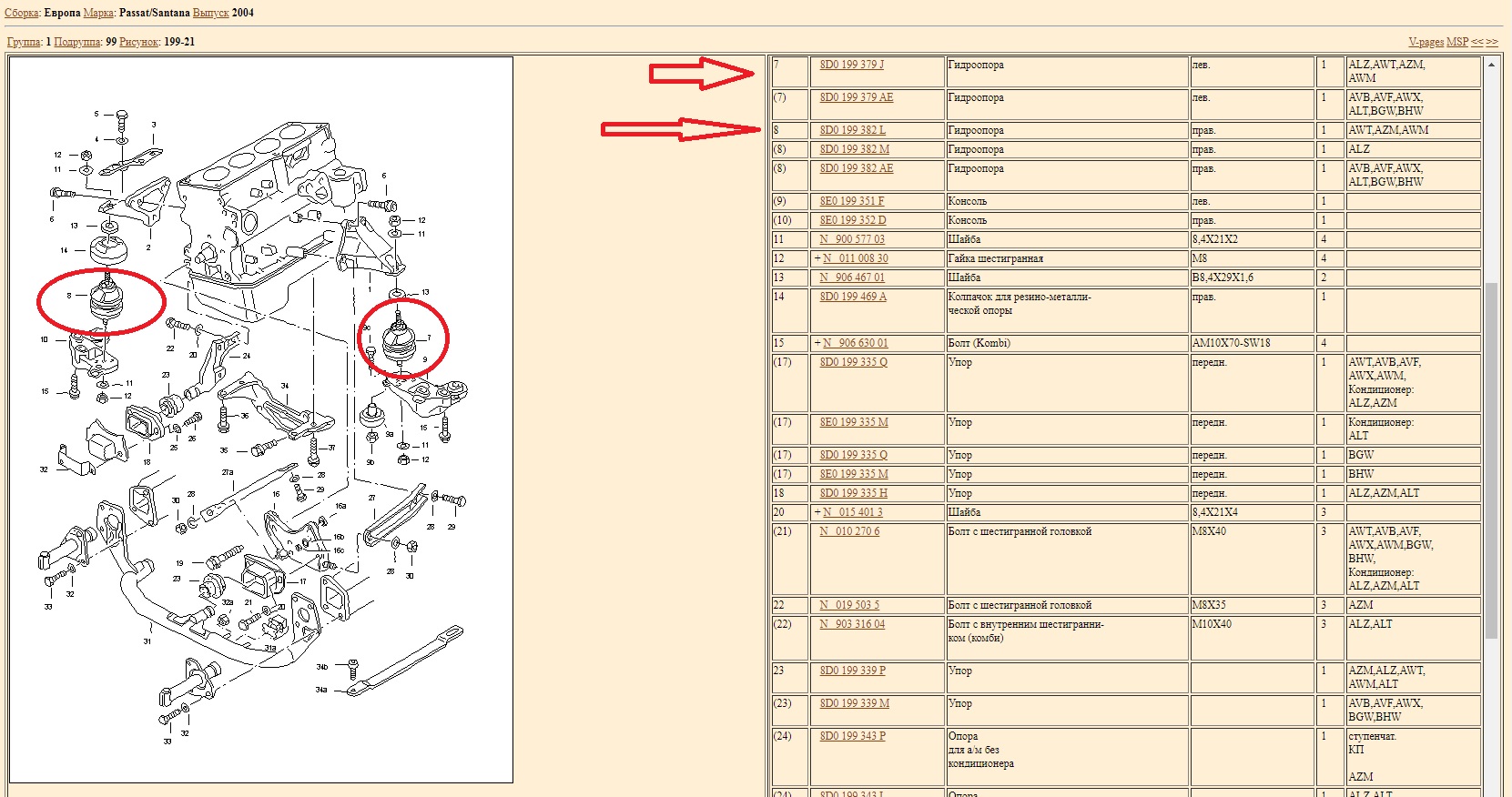Open the MSP link
Image resolution: width=1512 pixels, height=797 pixels.
[x=1457, y=42]
